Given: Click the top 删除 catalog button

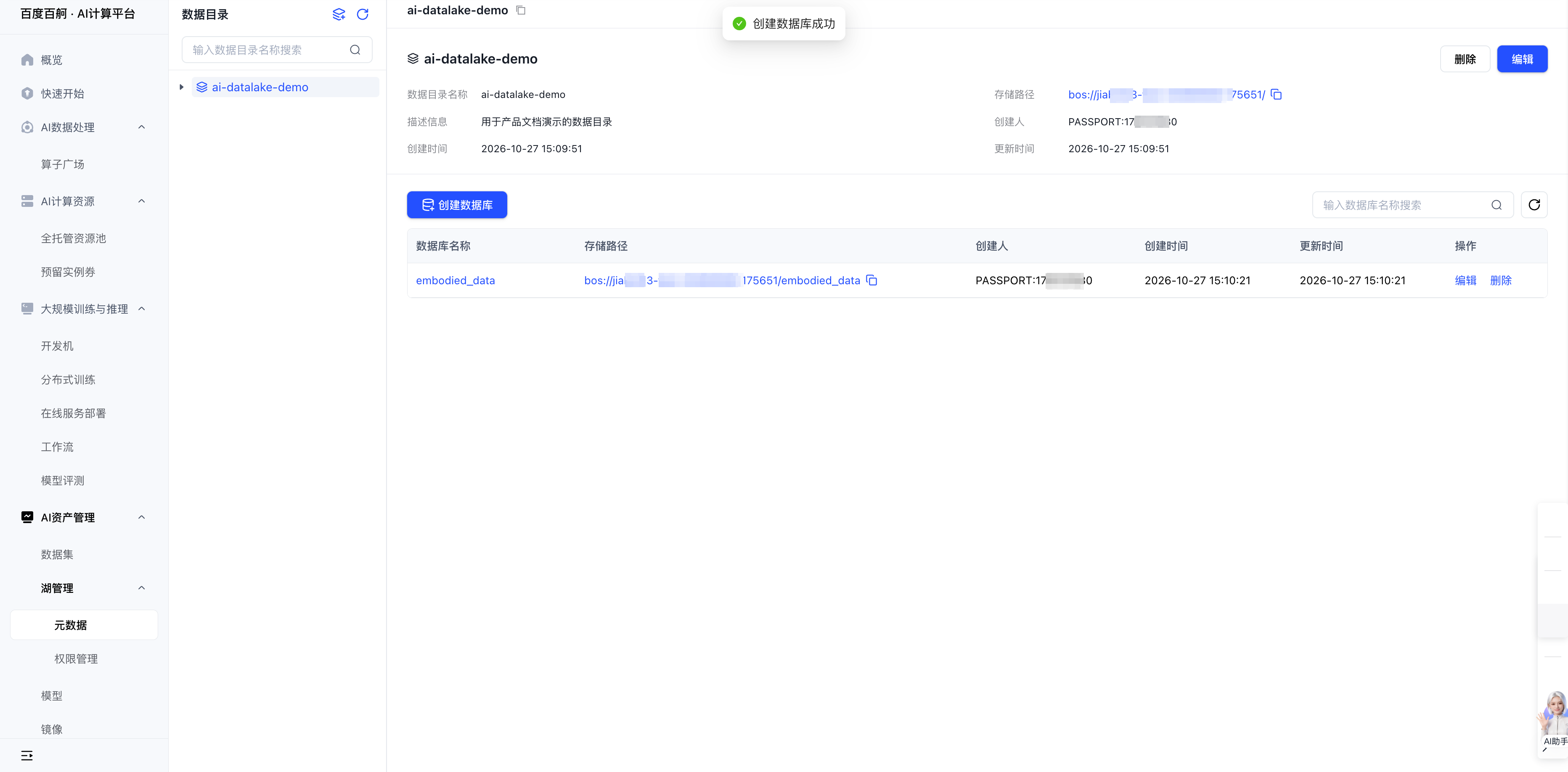Looking at the screenshot, I should (1465, 59).
